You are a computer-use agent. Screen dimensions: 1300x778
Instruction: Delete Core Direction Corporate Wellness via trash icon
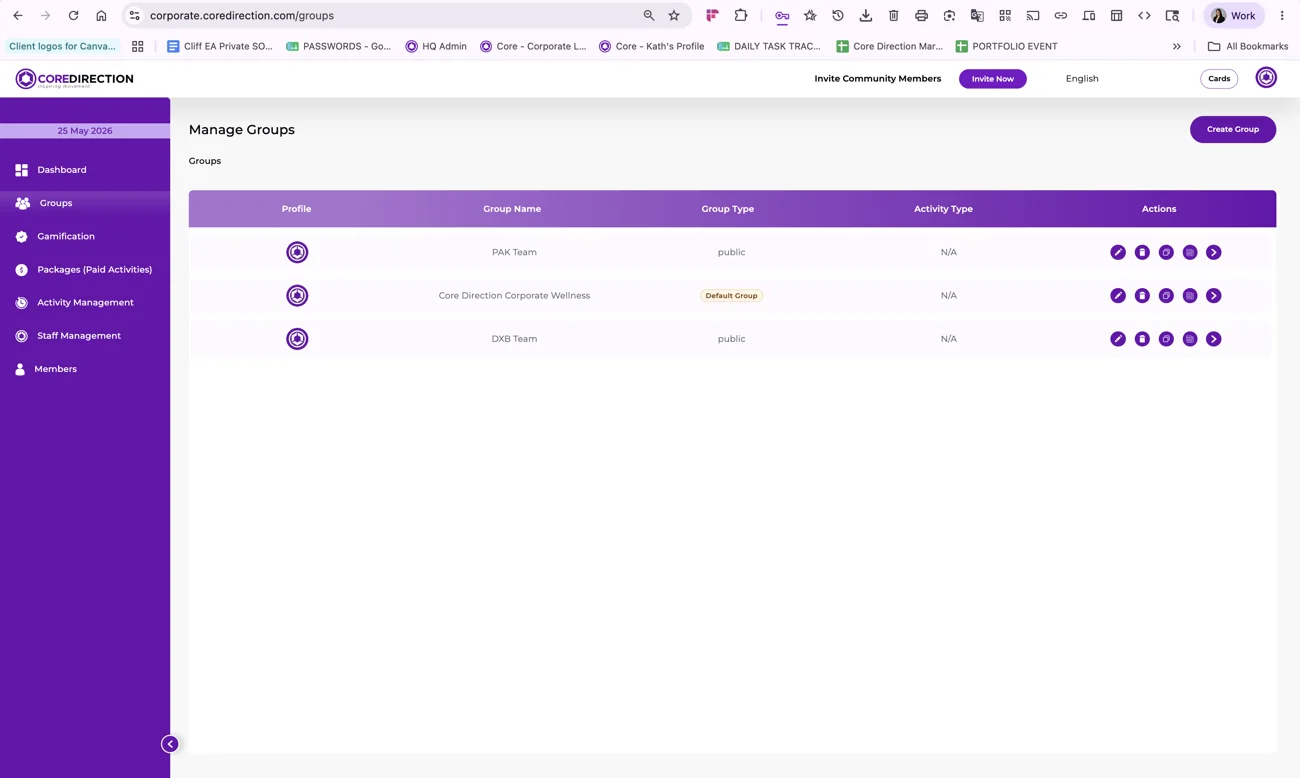[1142, 295]
